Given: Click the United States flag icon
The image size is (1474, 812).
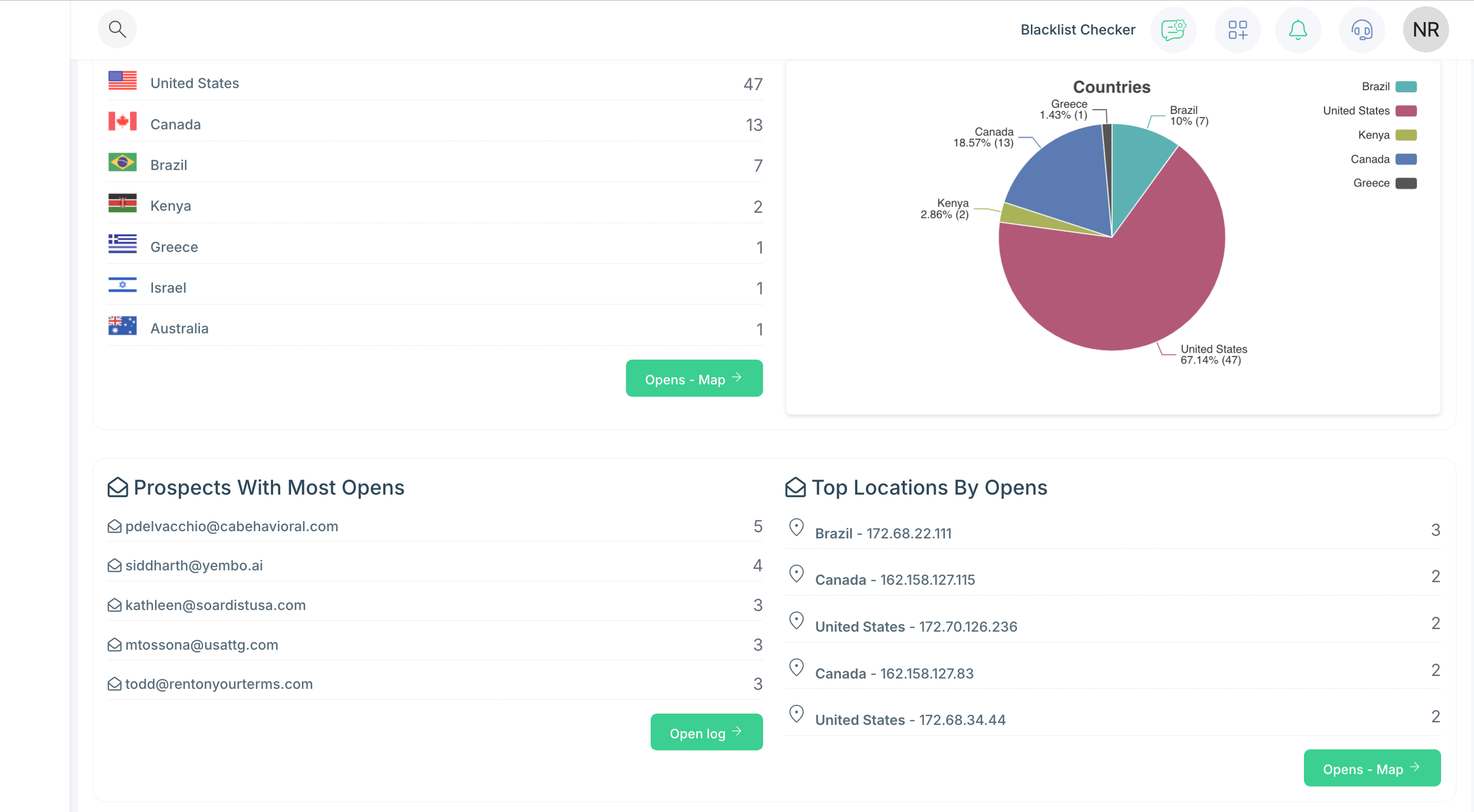Looking at the screenshot, I should 122,81.
